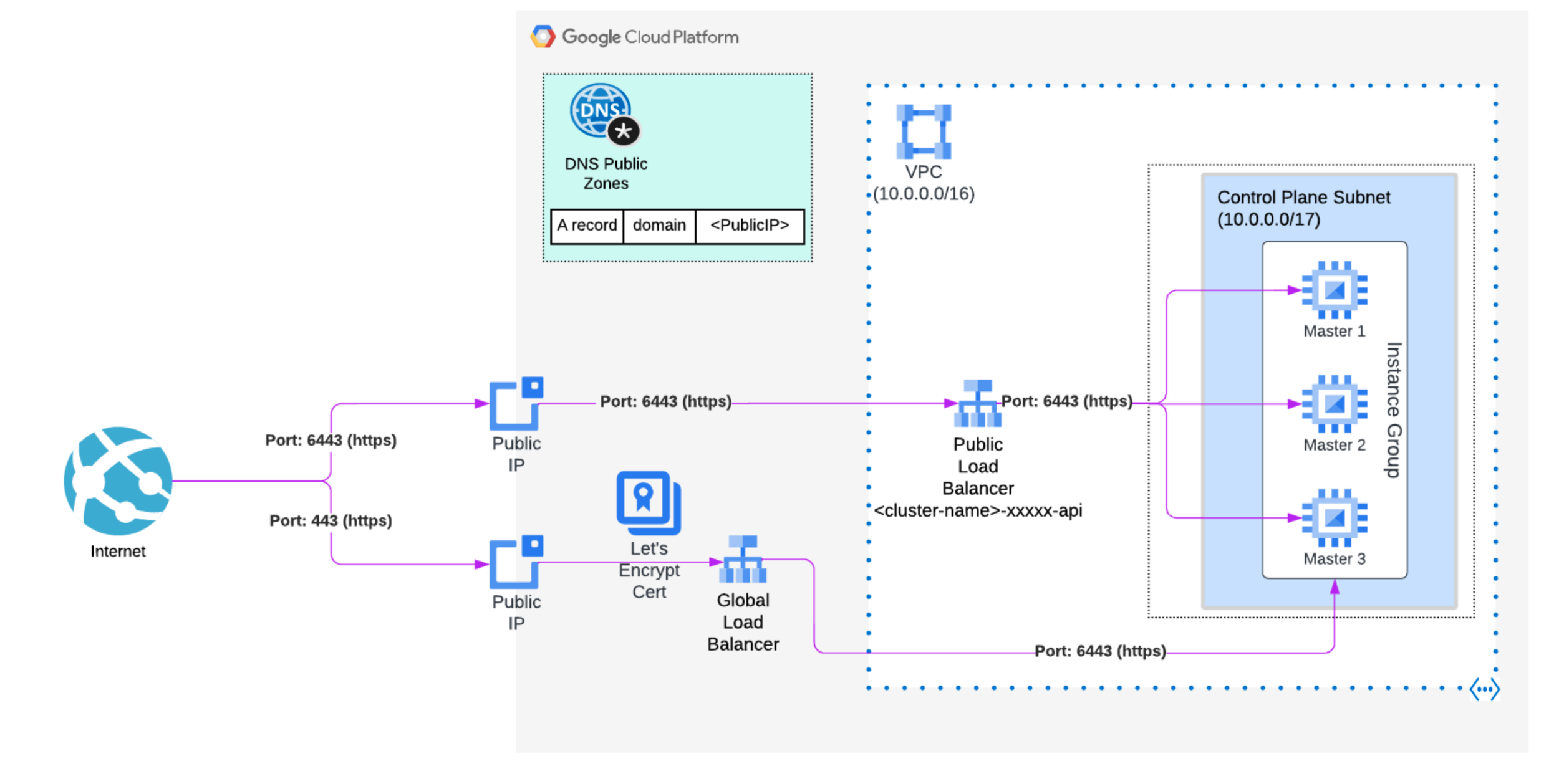Select the VPC corner peering icon

[x=1484, y=689]
